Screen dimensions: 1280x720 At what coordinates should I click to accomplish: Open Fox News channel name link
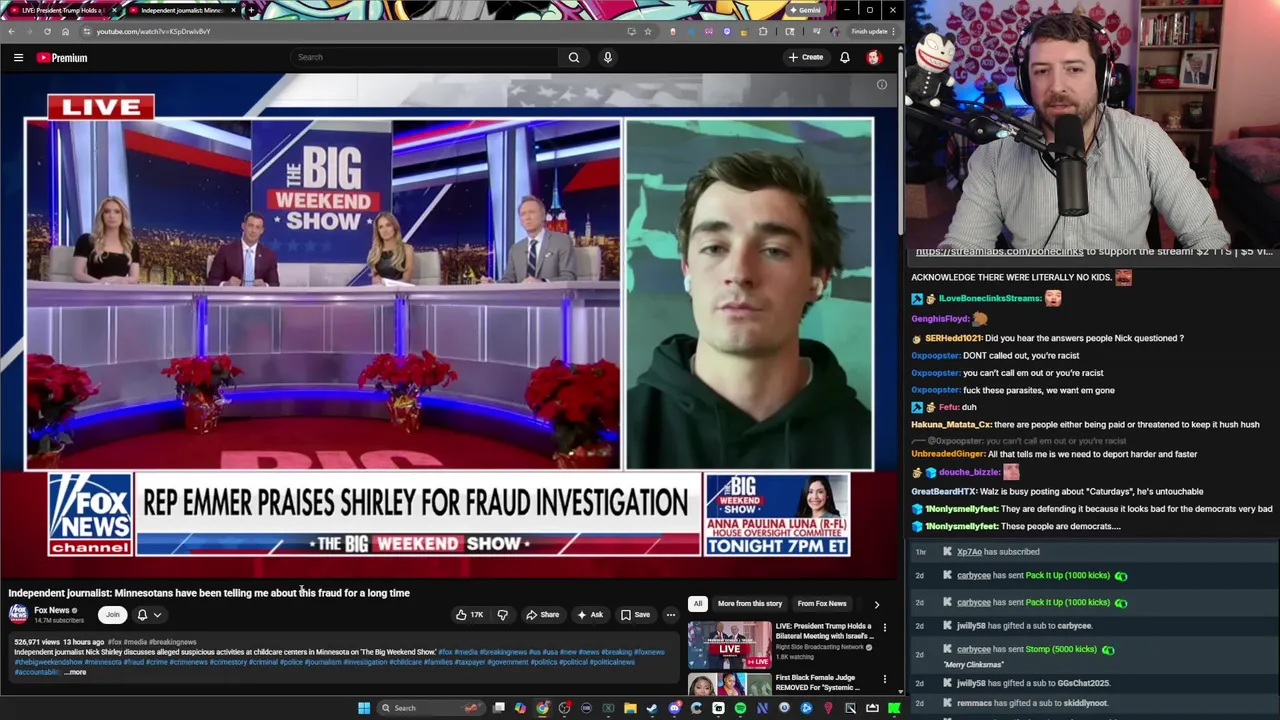52,610
